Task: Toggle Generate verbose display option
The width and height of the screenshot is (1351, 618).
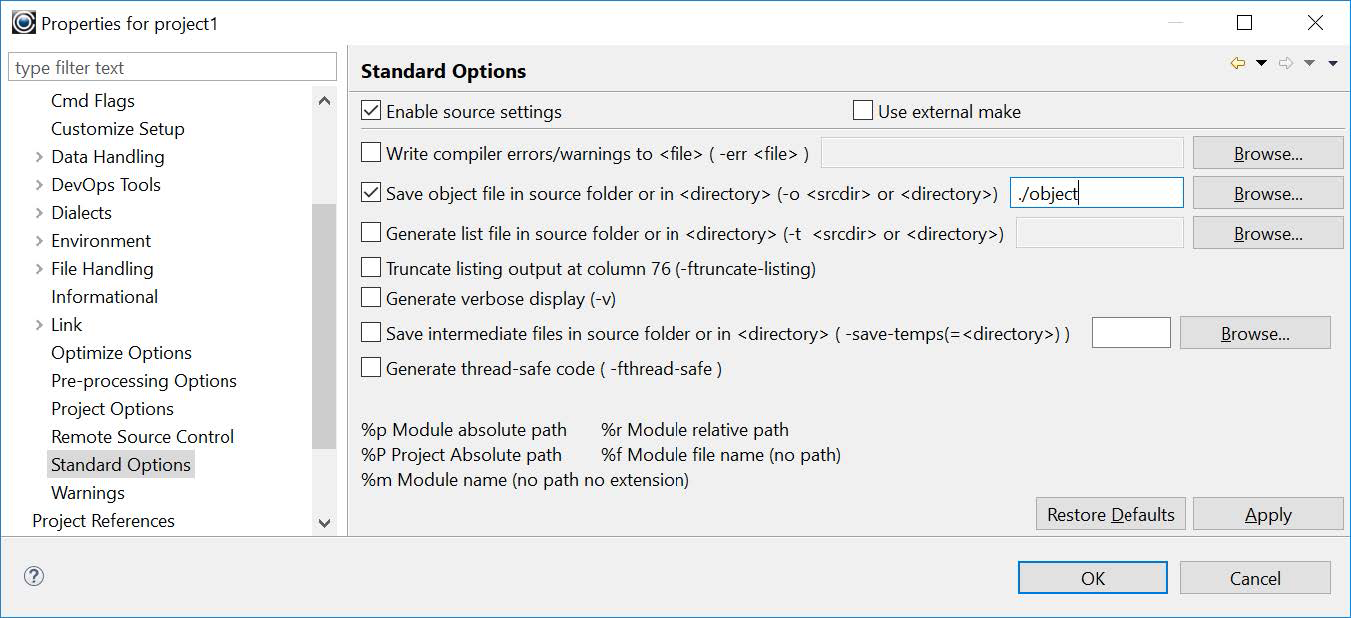Action: pos(371,298)
